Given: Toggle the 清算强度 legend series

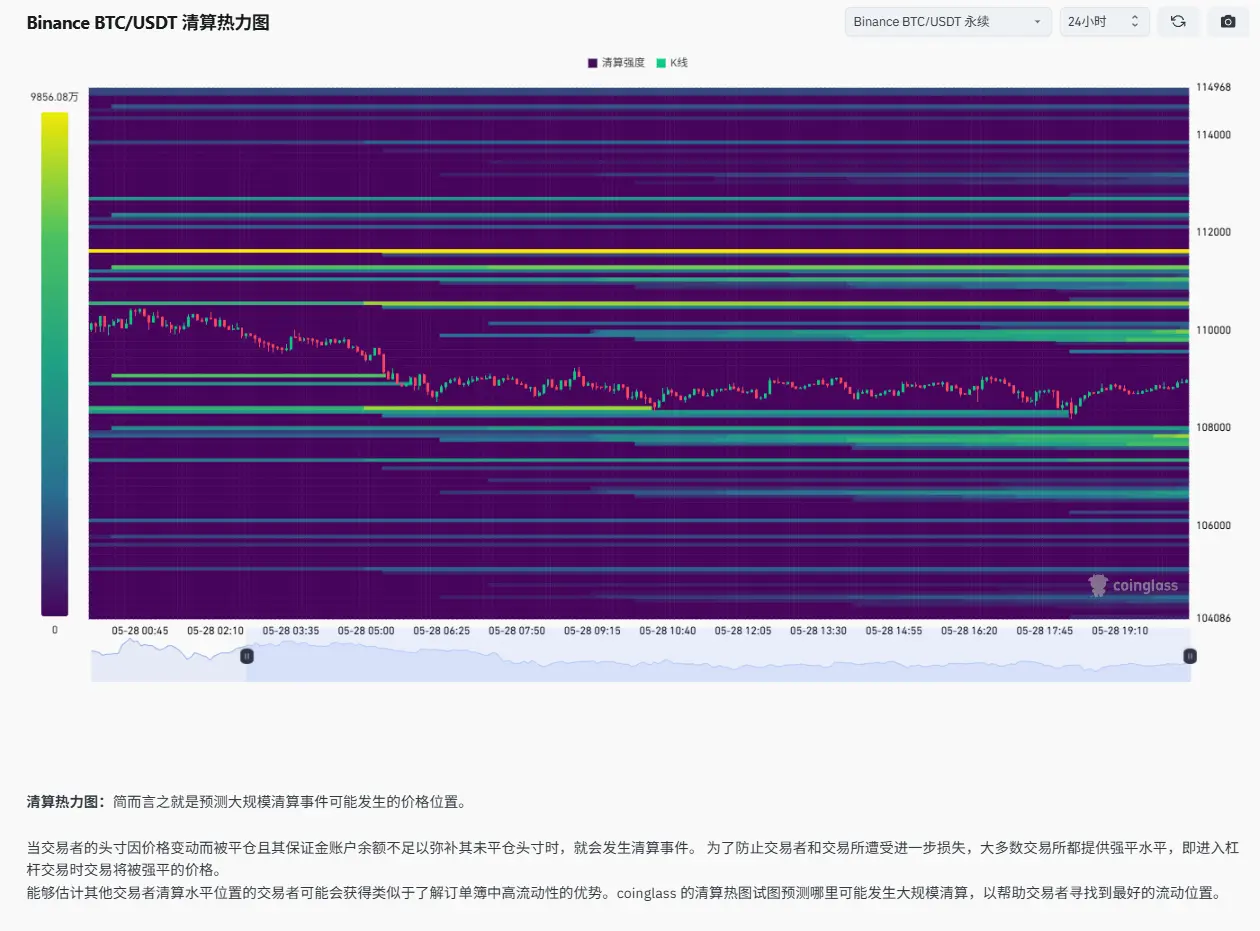Looking at the screenshot, I should click(x=616, y=62).
